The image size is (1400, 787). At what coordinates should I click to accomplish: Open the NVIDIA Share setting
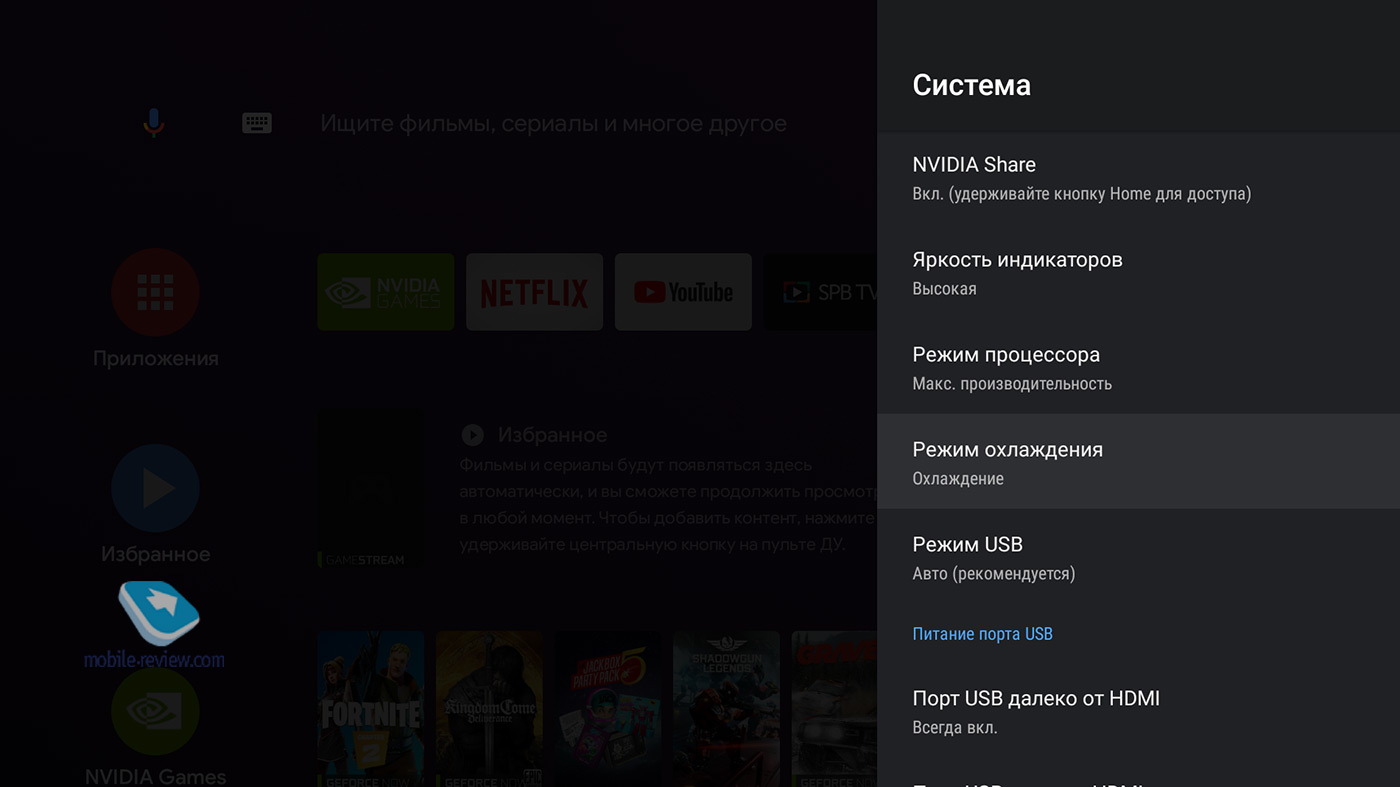coord(1138,178)
